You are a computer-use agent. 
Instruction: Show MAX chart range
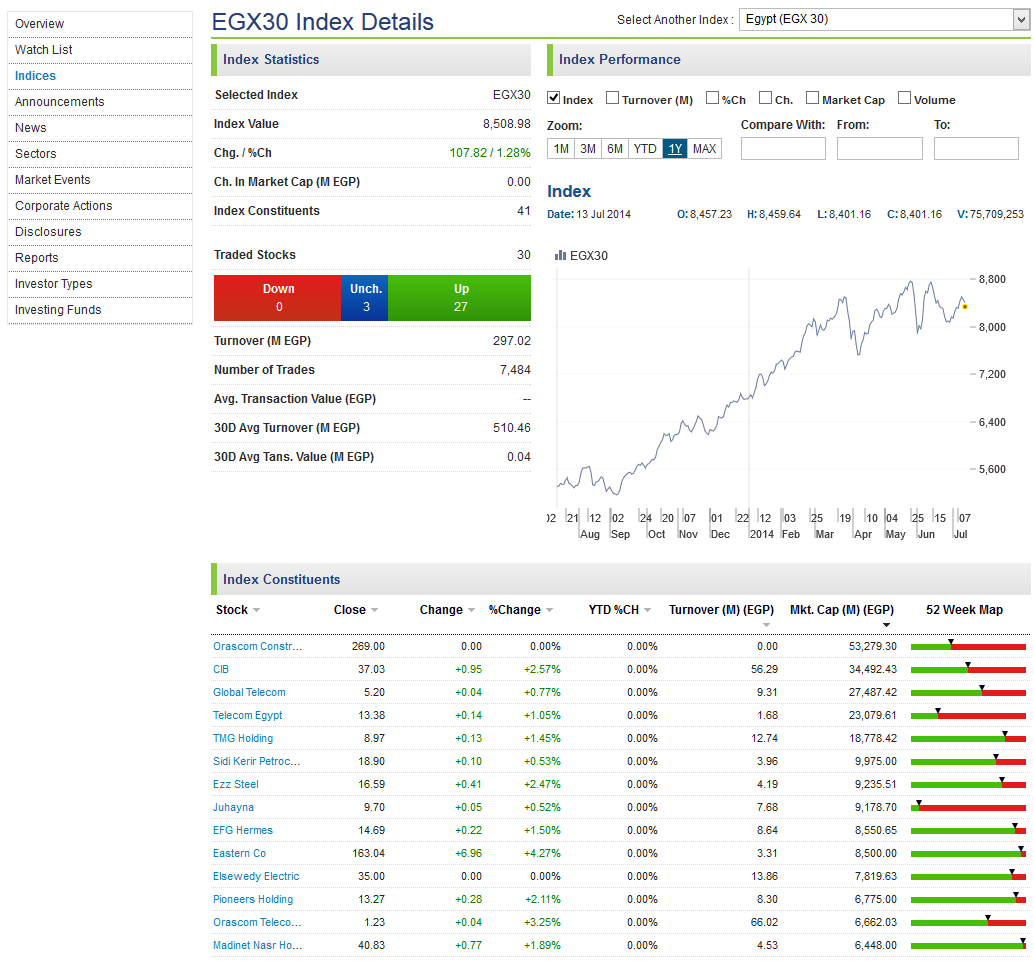click(x=704, y=148)
